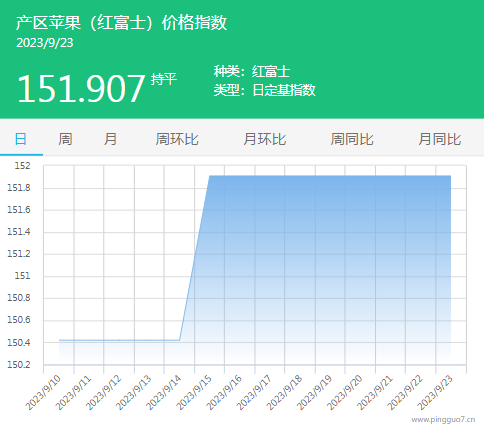Screen dimensions: 484x428
Task: Select the 日 daily tab
Action: point(21,139)
